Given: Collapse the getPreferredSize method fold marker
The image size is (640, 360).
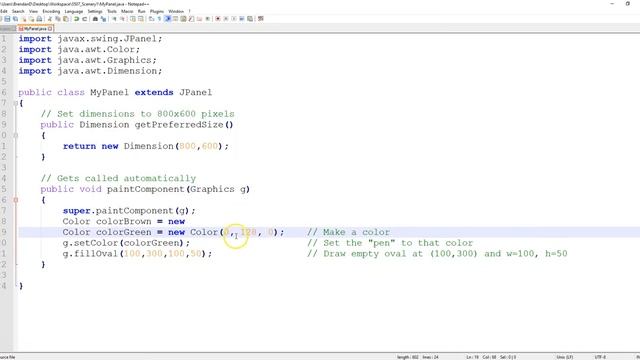Looking at the screenshot, I should click(16, 135).
